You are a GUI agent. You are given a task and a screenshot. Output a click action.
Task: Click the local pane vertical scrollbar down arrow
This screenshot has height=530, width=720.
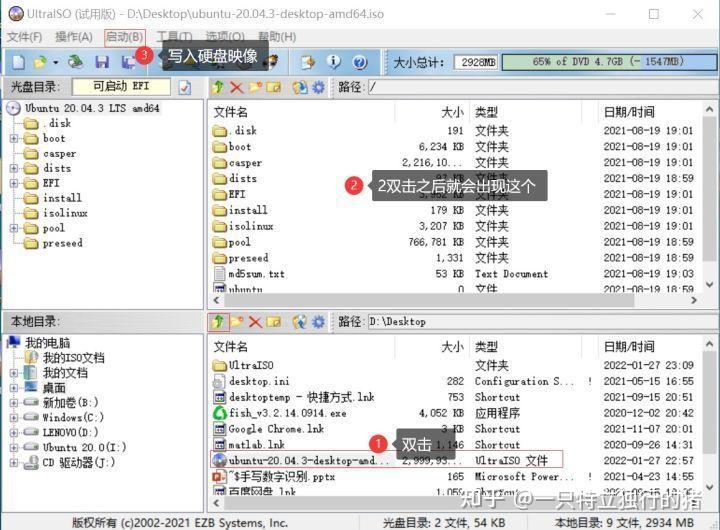coord(709,487)
